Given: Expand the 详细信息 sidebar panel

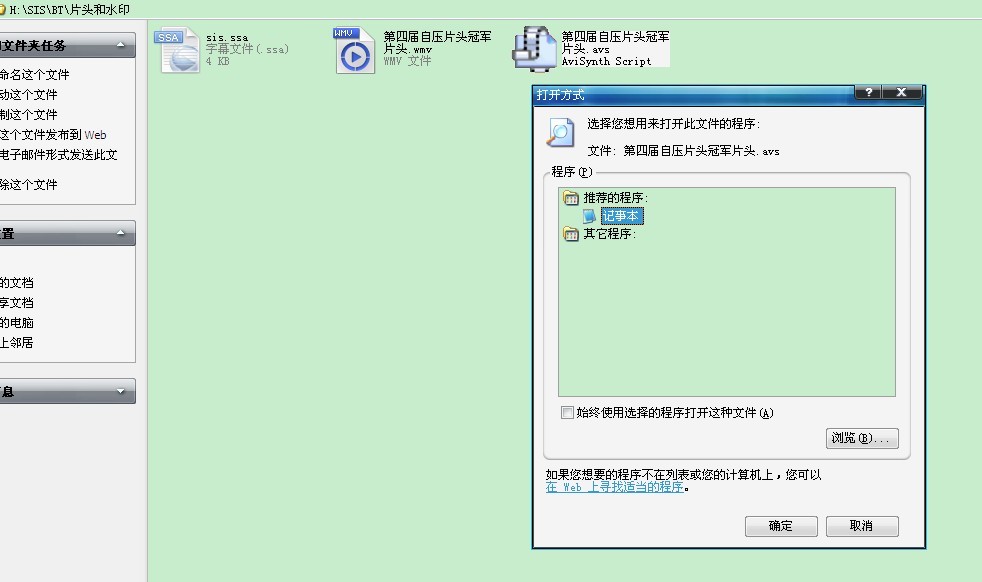Looking at the screenshot, I should tap(120, 391).
